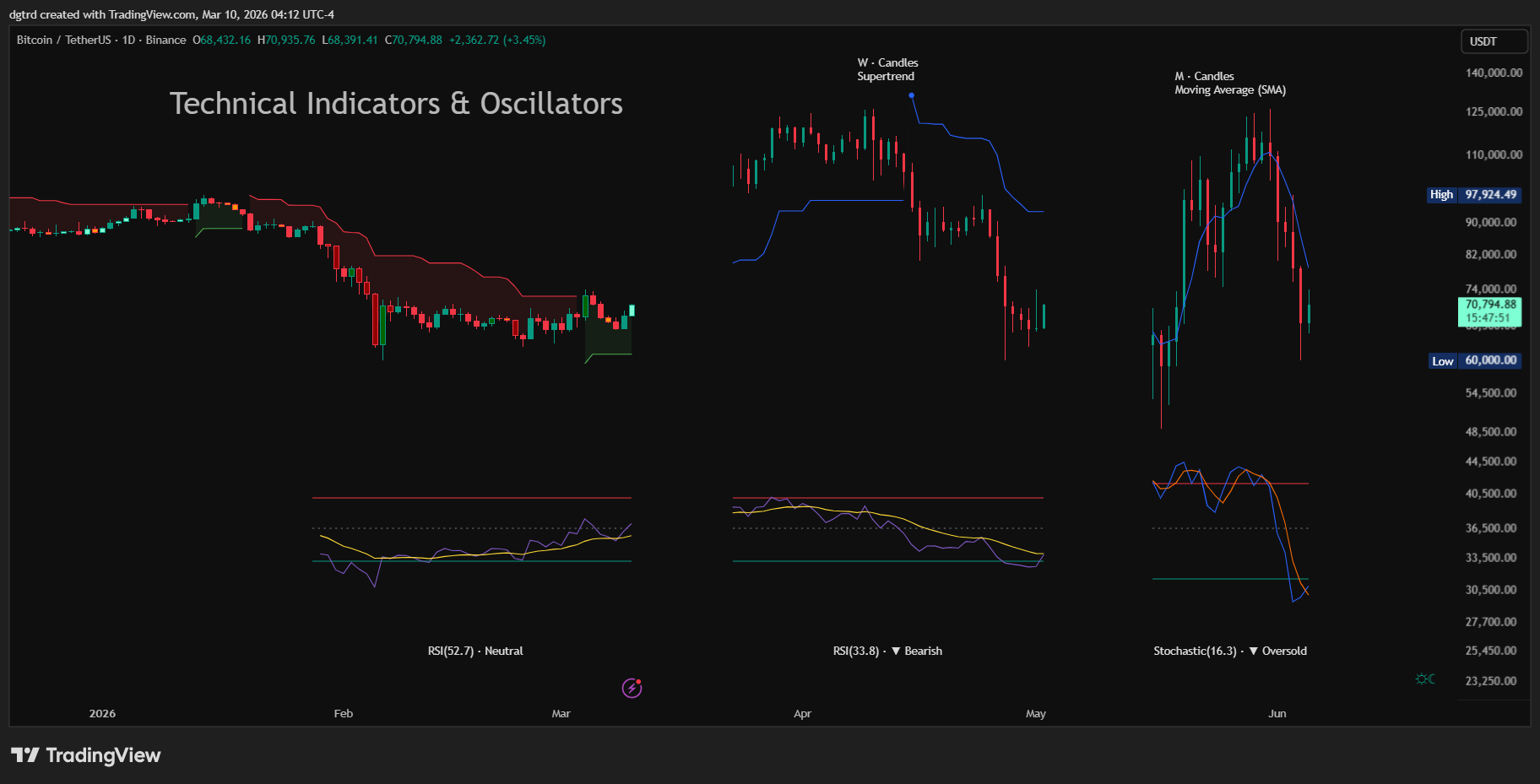Click the closing price C70,794.88 value
Viewport: 1540px width, 784px height.
click(414, 40)
